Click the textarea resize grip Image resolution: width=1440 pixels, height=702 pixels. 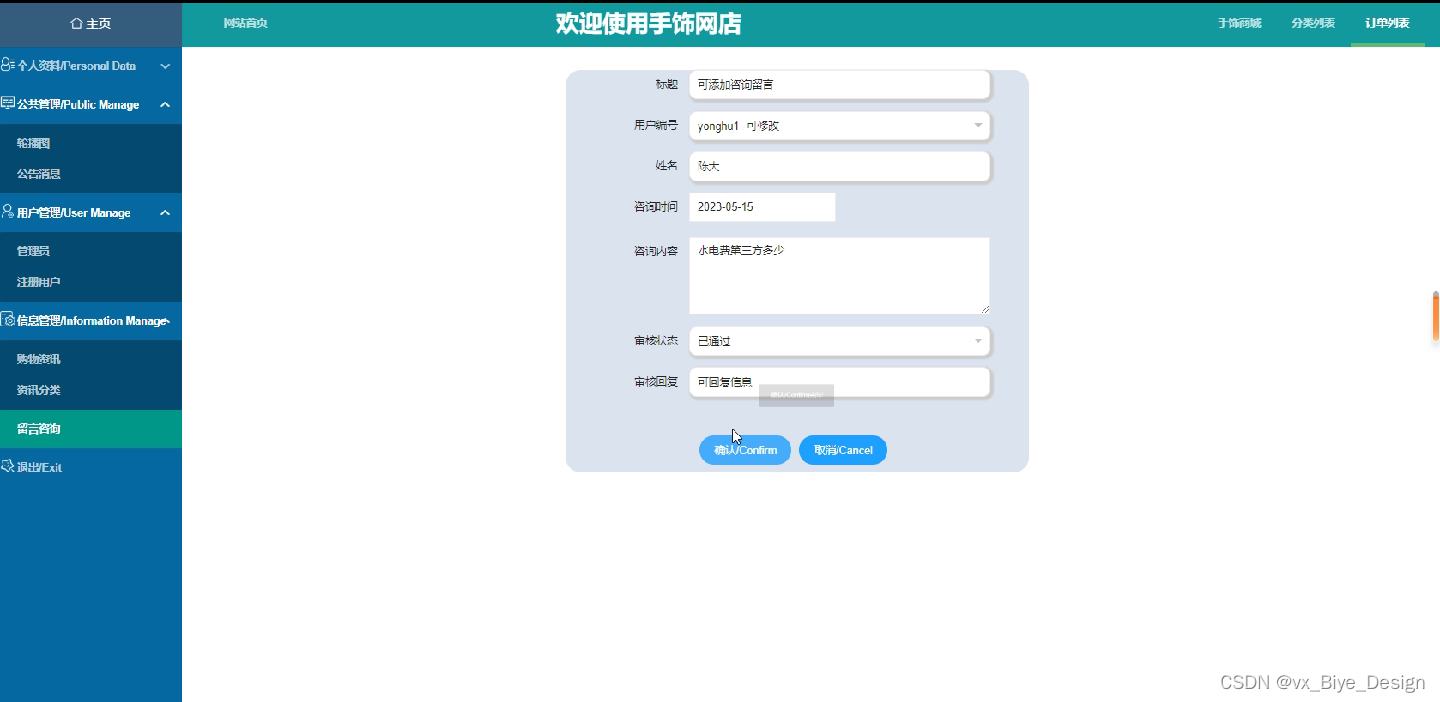coord(984,309)
